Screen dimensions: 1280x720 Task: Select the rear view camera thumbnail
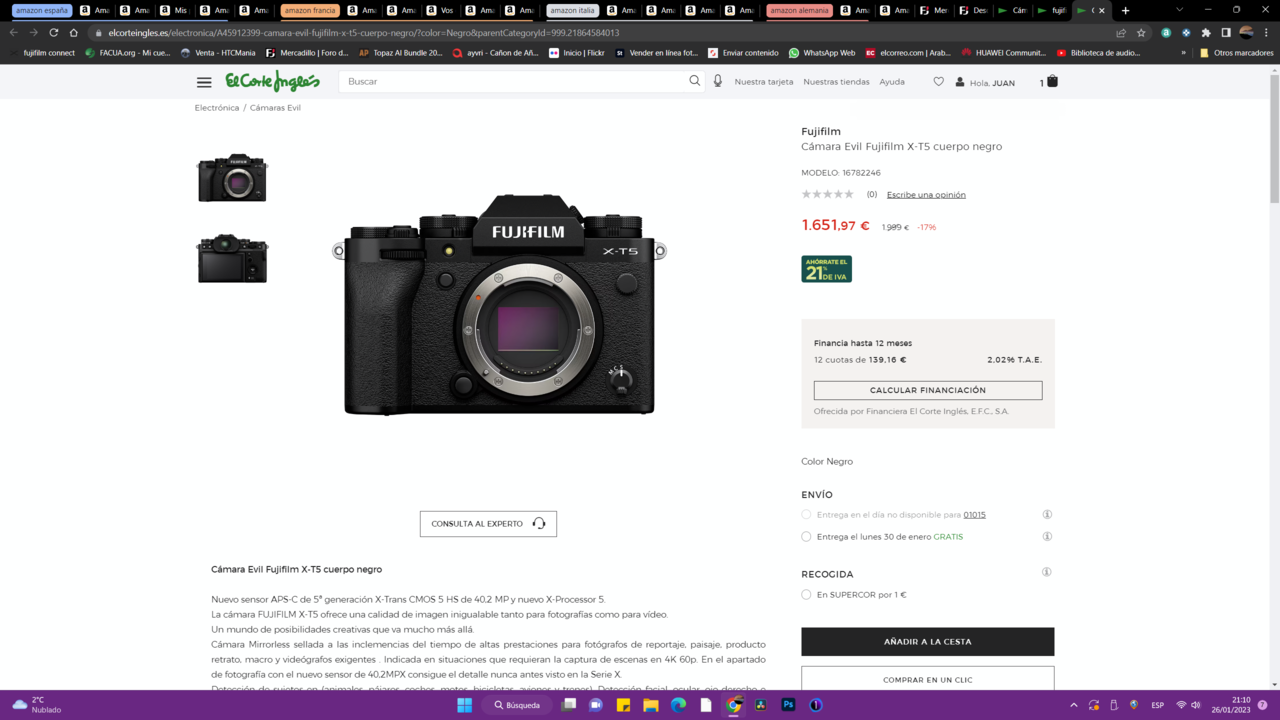click(x=232, y=259)
